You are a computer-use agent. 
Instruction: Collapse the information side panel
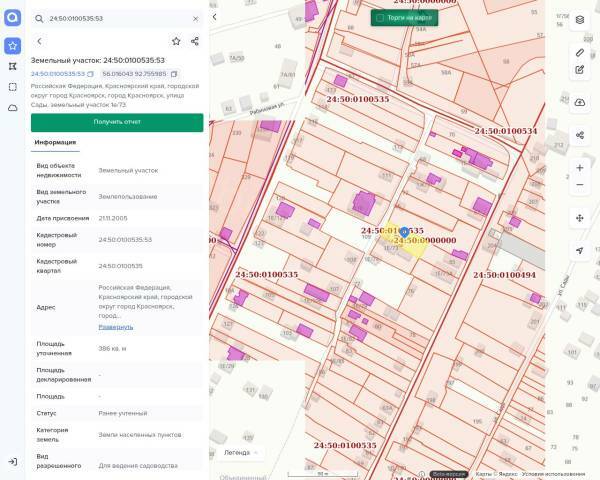(214, 17)
